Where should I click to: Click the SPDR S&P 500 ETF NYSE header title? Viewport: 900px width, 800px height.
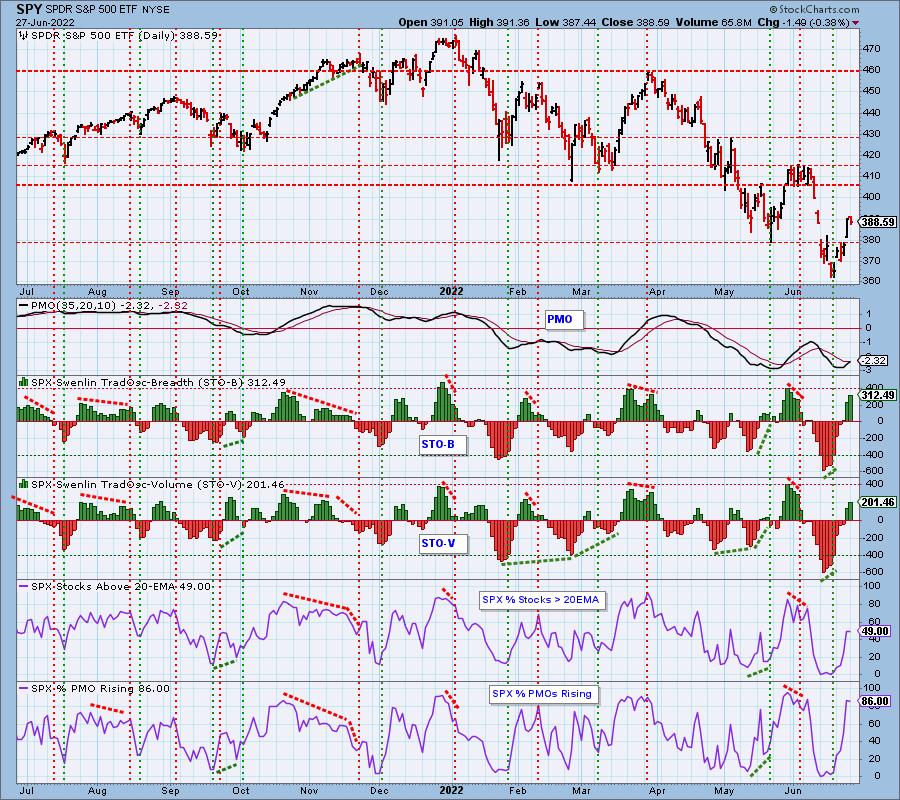(x=108, y=10)
